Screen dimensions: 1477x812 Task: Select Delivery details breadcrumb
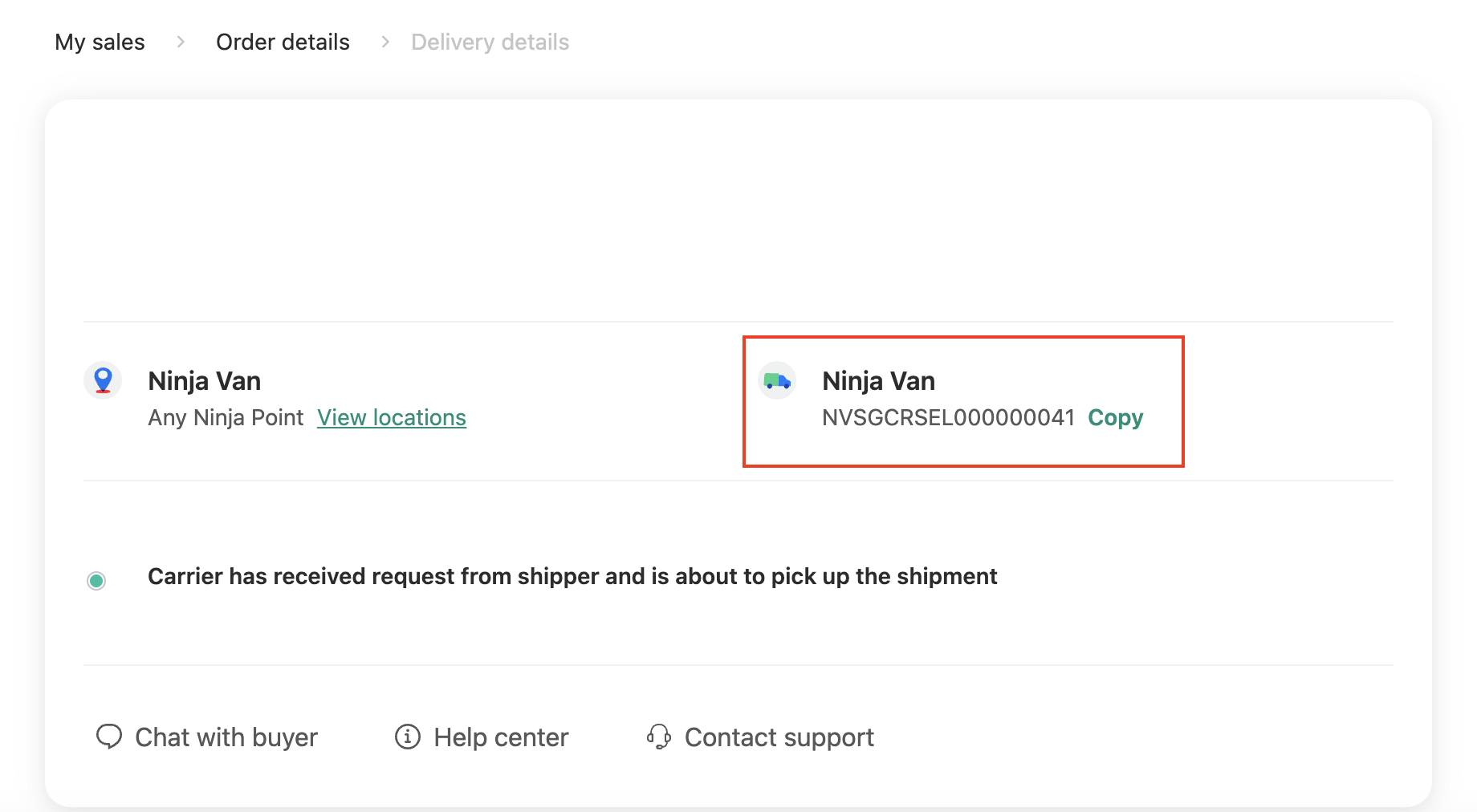point(490,42)
